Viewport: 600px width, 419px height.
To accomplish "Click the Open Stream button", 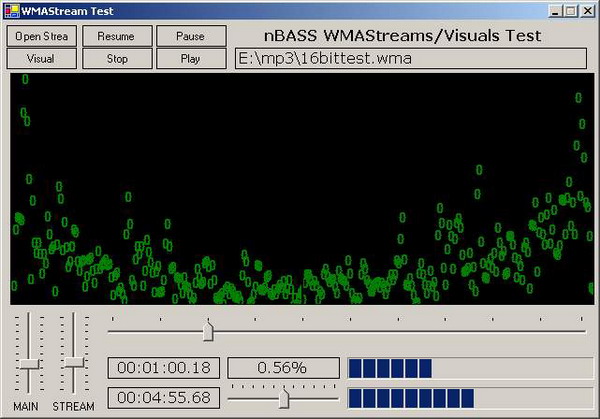I will pyautogui.click(x=42, y=36).
